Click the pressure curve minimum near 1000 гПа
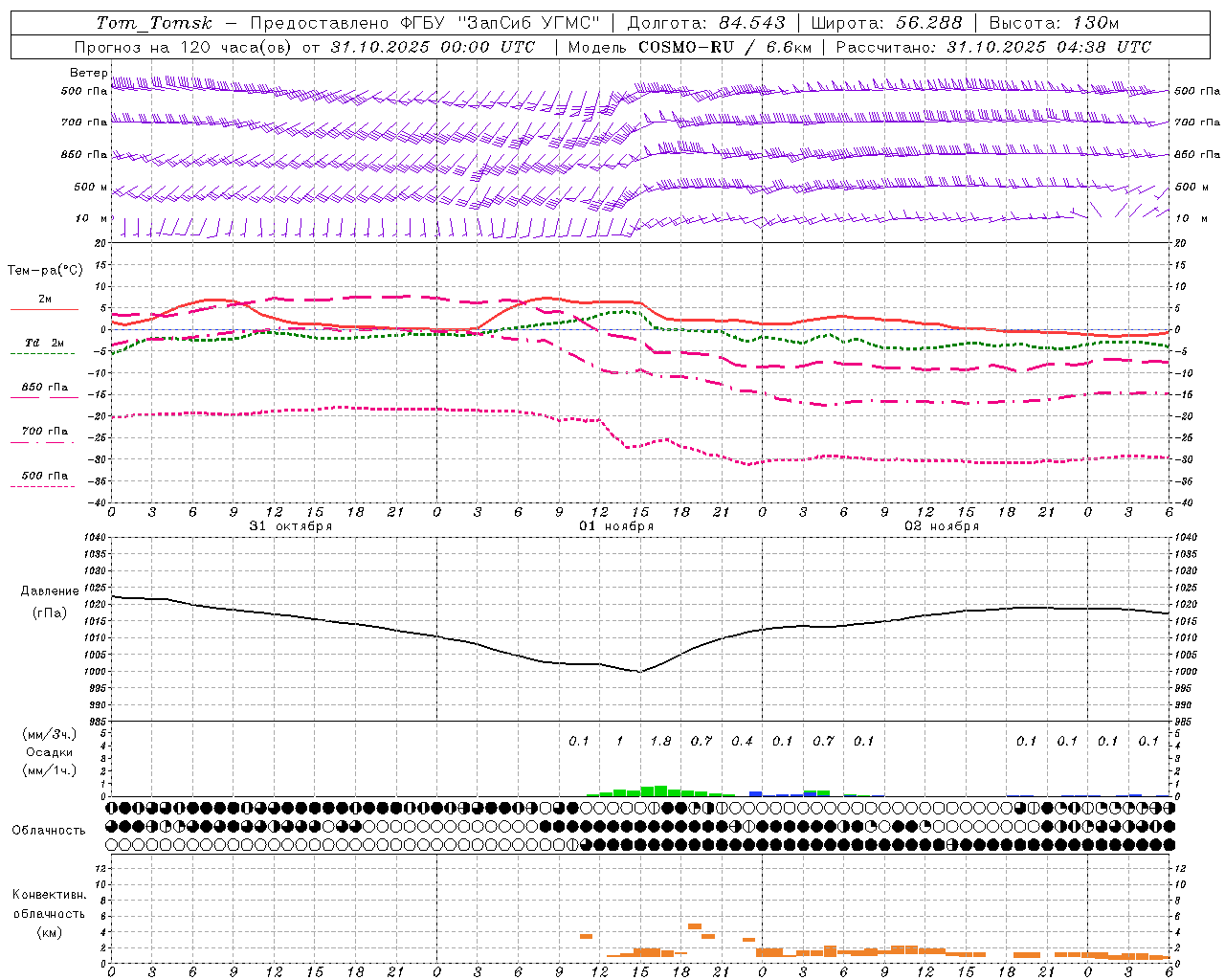Image resolution: width=1225 pixels, height=980 pixels. point(640,671)
